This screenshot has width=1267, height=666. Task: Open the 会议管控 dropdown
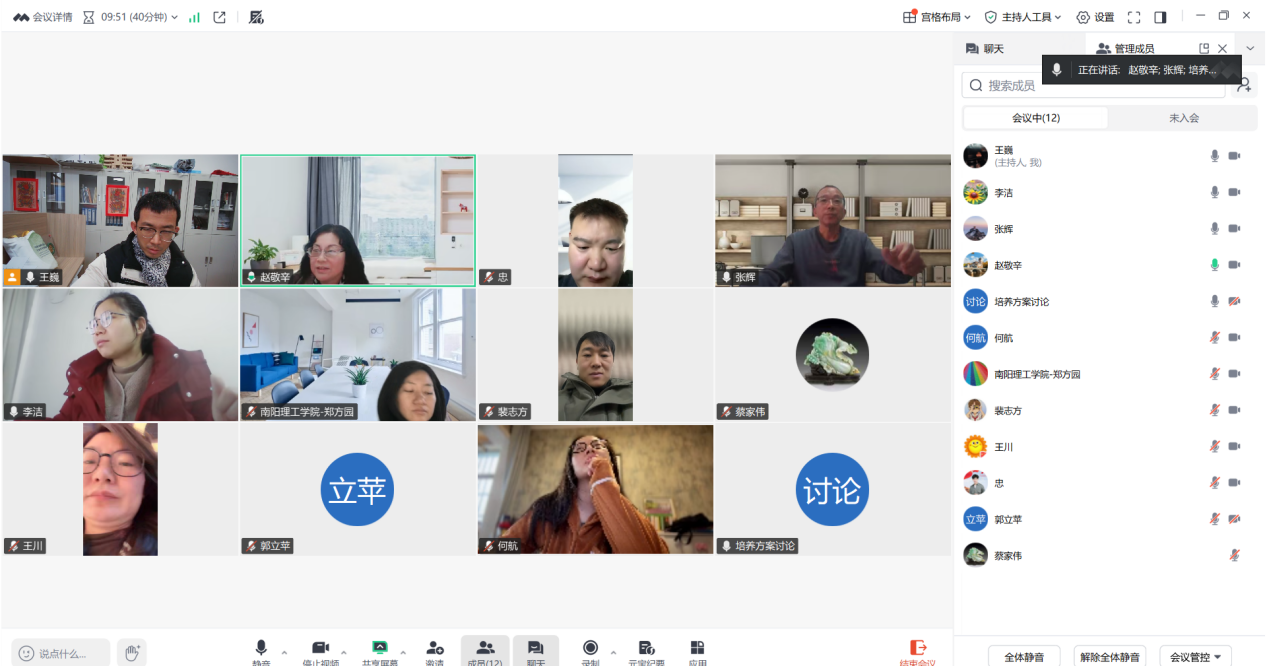coord(1195,657)
